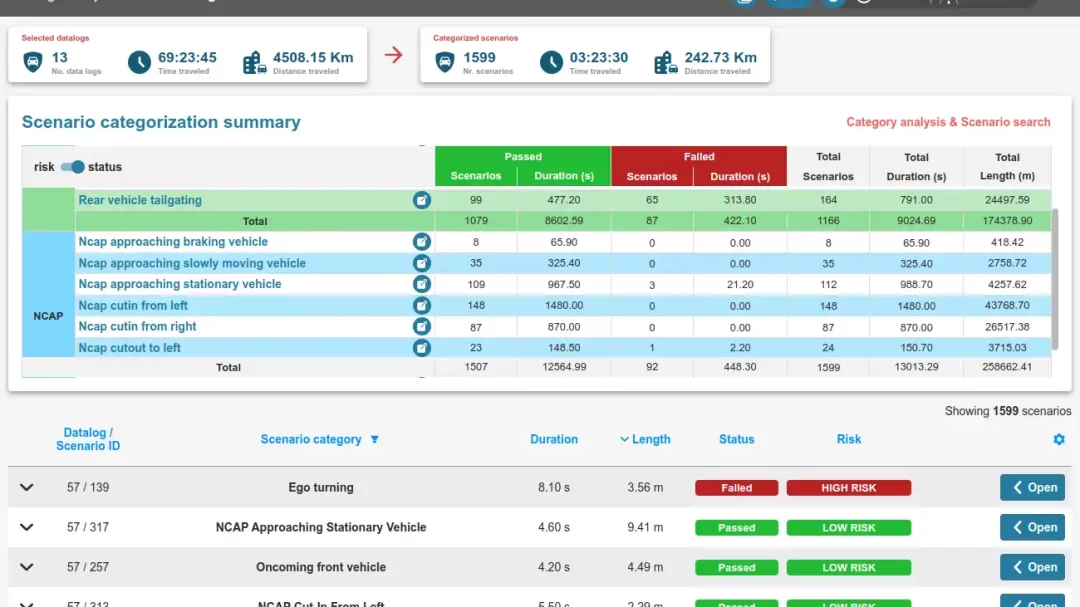
Task: Open details icon for Rear vehicle tailgating
Action: pyautogui.click(x=422, y=200)
